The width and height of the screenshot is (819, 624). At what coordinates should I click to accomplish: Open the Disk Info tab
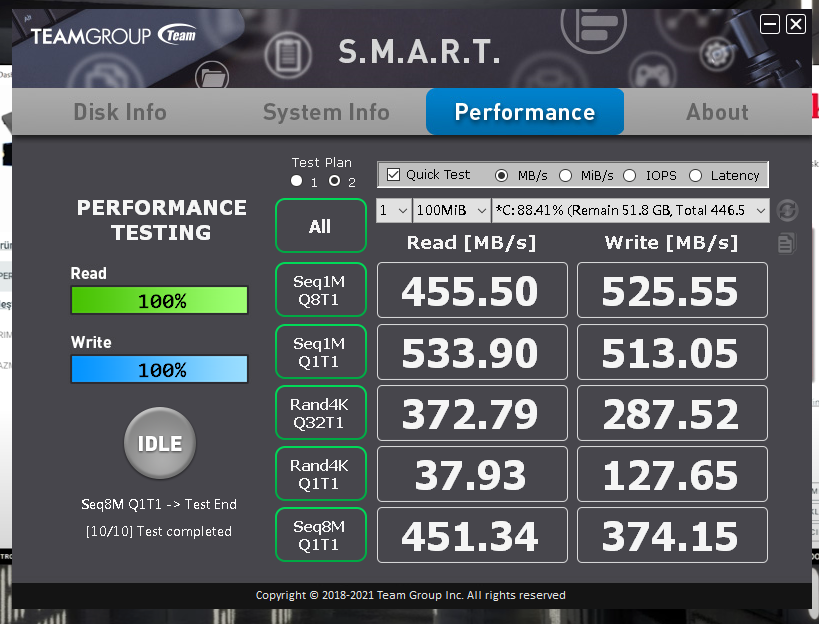tap(120, 112)
